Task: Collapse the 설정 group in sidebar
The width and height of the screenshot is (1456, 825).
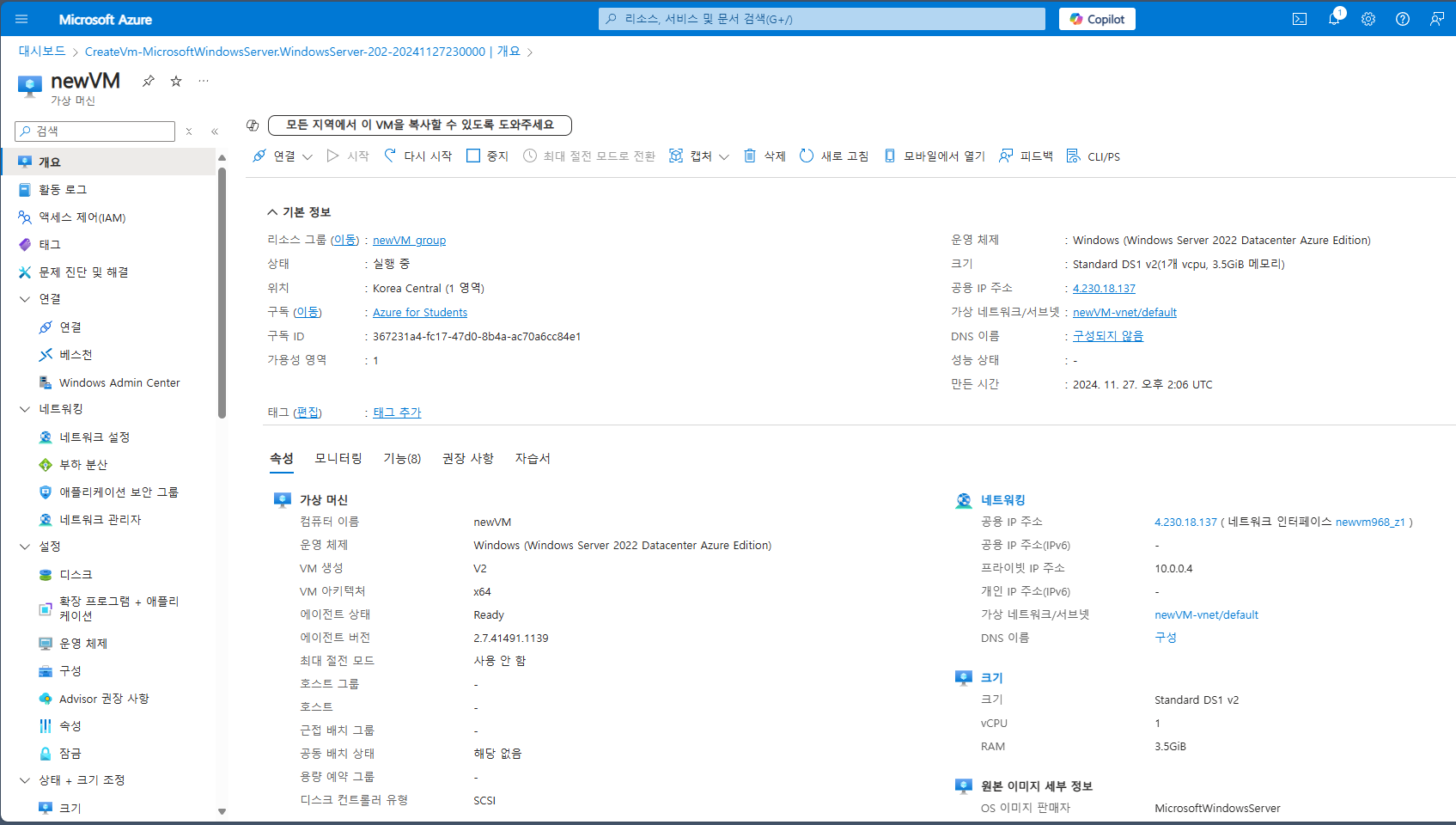Action: (25, 547)
